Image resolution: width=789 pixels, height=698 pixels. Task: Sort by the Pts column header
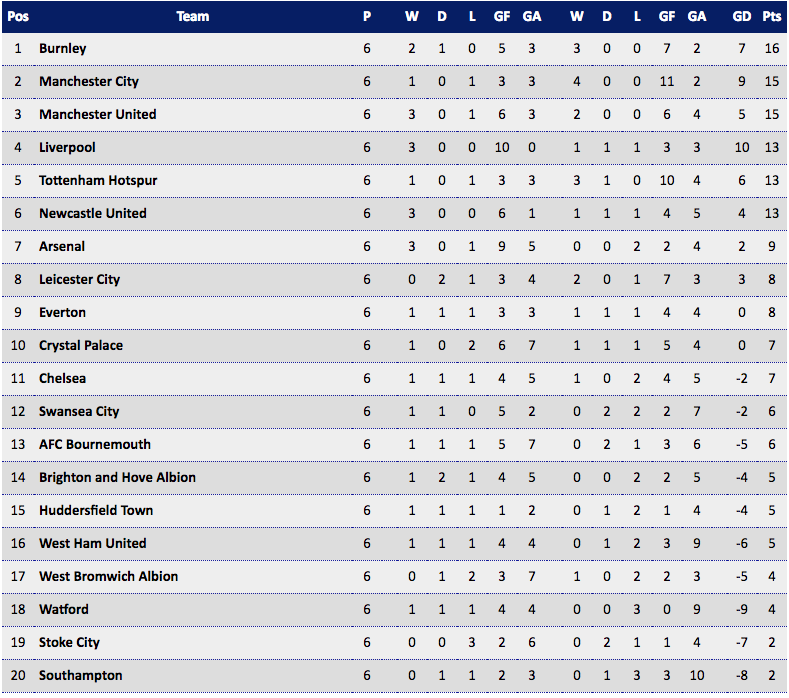pyautogui.click(x=771, y=17)
